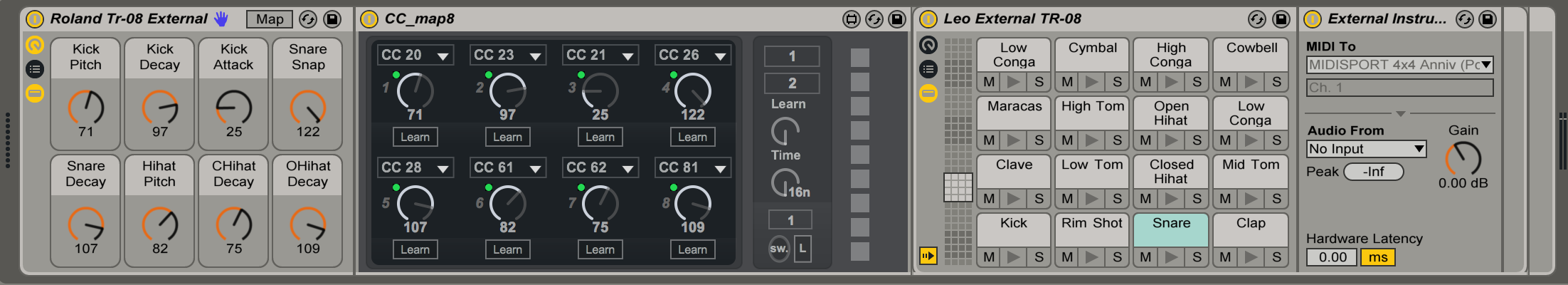Adjust OHihat Decay macro knob
This screenshot has width=1568, height=285.
pyautogui.click(x=308, y=224)
